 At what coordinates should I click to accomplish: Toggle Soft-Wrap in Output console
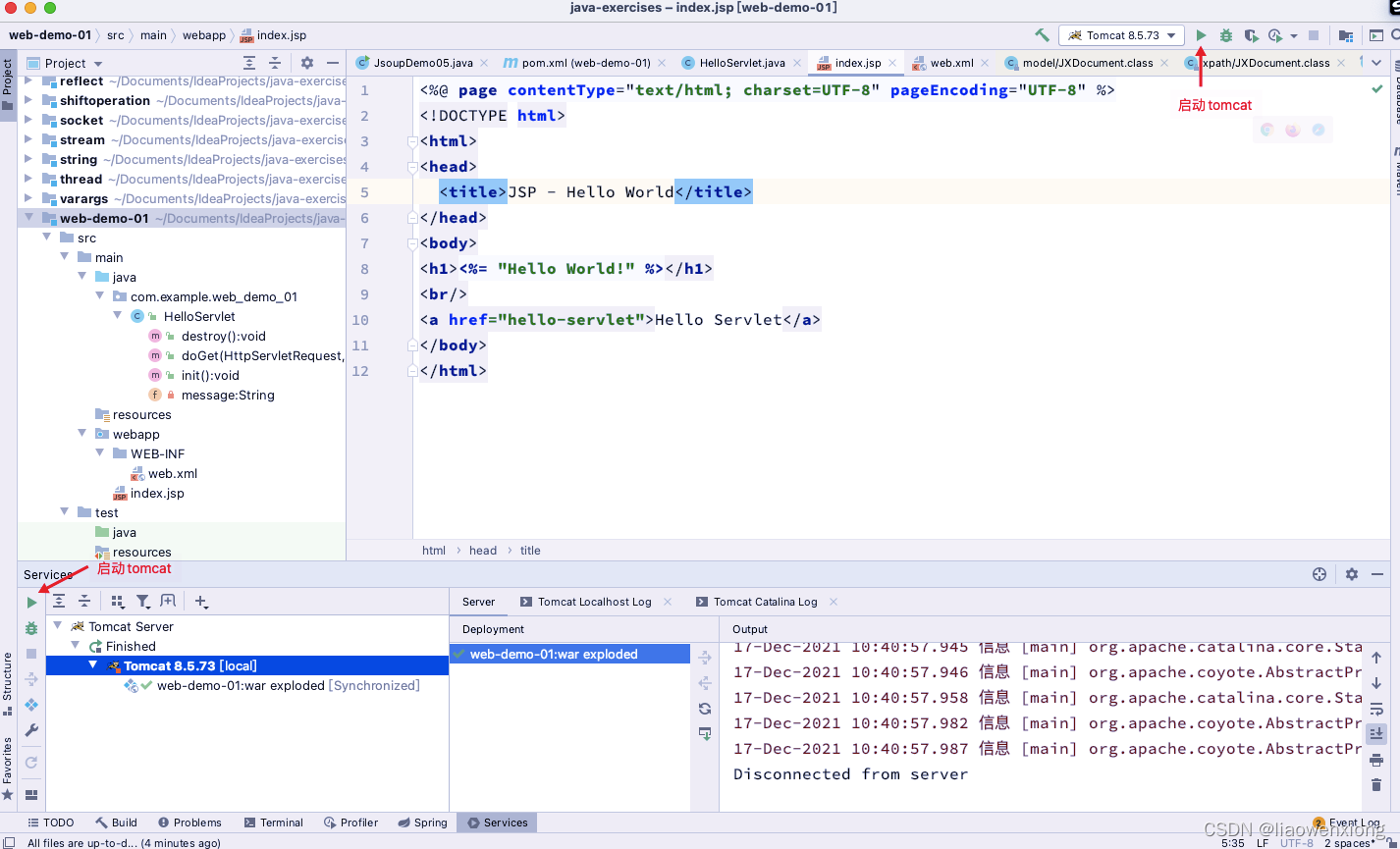click(x=1376, y=709)
